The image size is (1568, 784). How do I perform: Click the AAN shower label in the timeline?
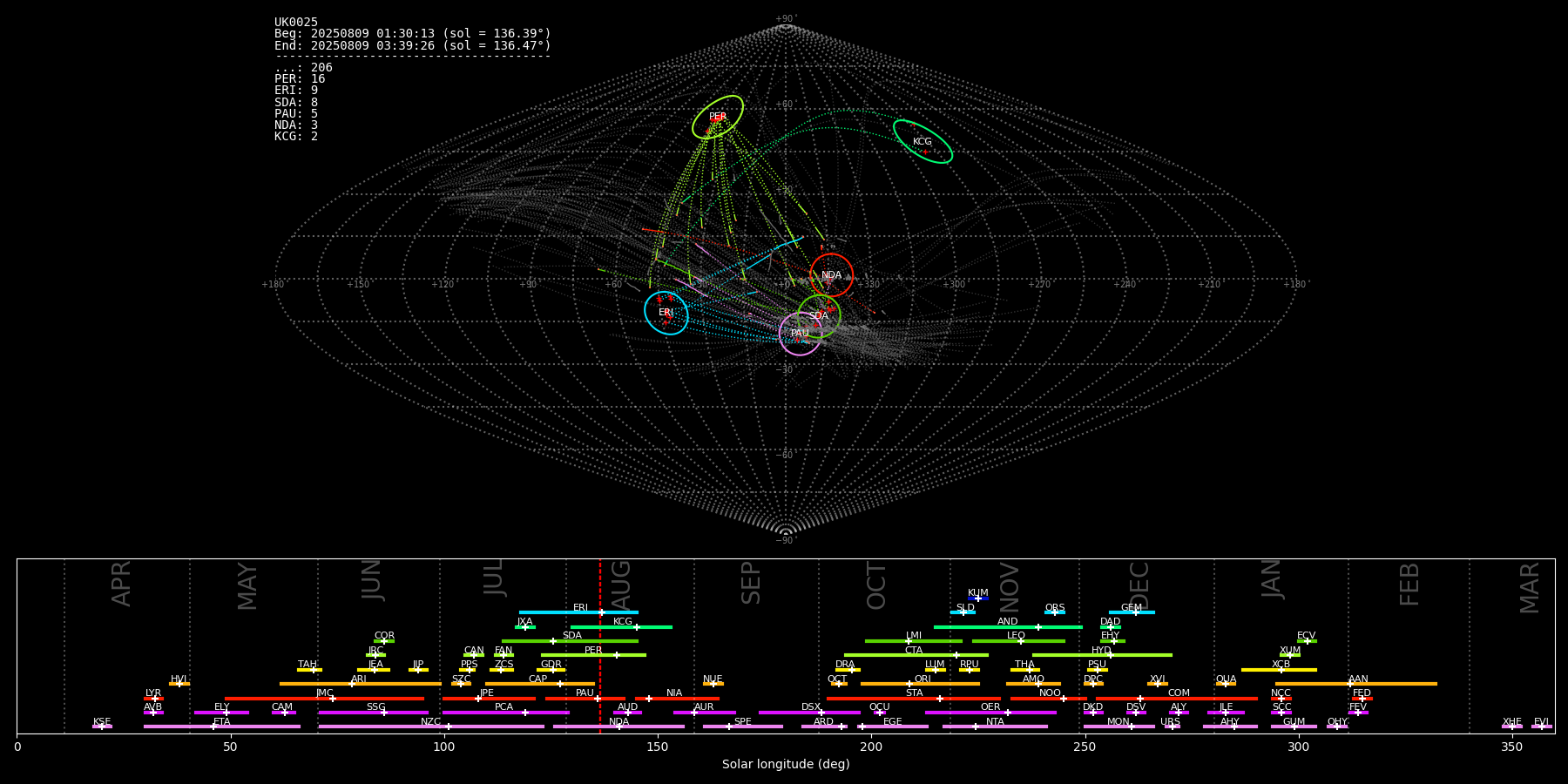click(1359, 679)
